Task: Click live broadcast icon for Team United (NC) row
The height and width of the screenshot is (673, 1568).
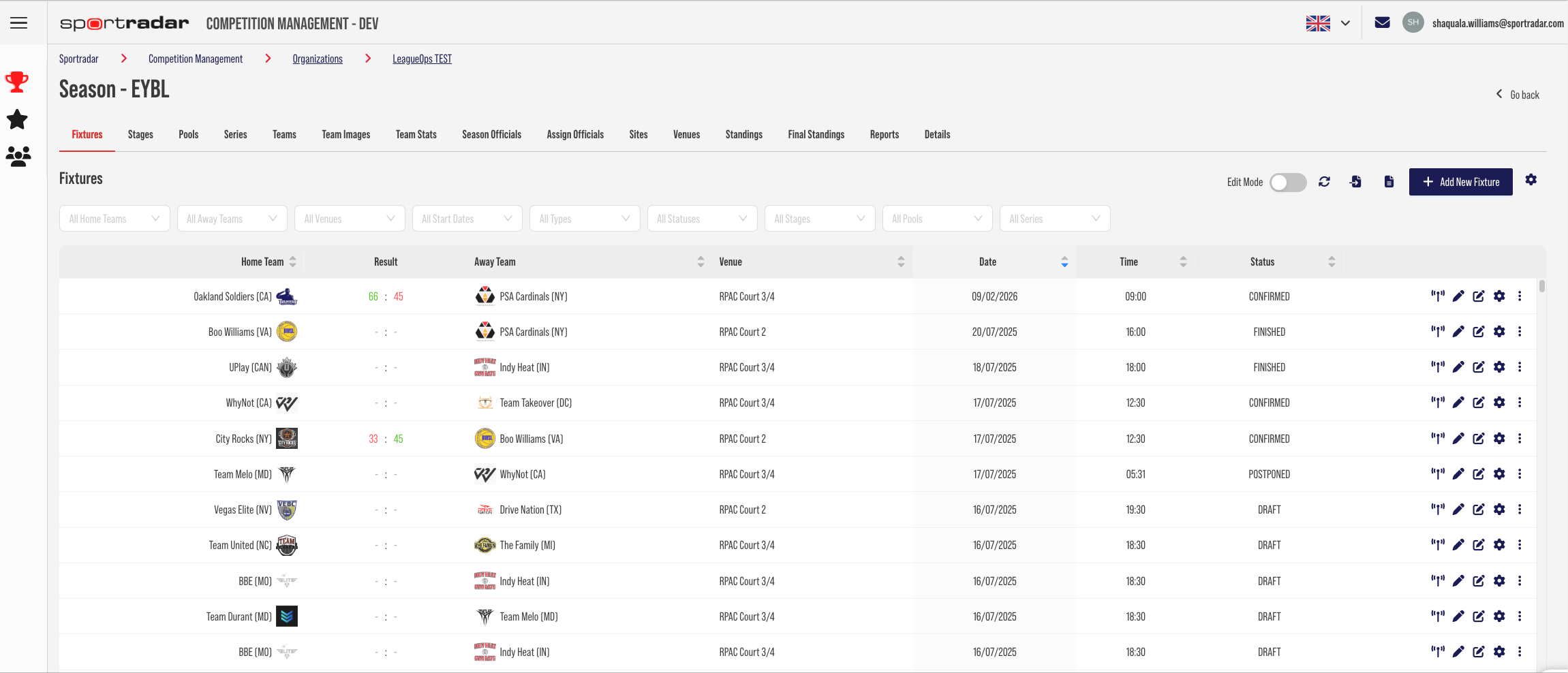Action: tap(1438, 545)
